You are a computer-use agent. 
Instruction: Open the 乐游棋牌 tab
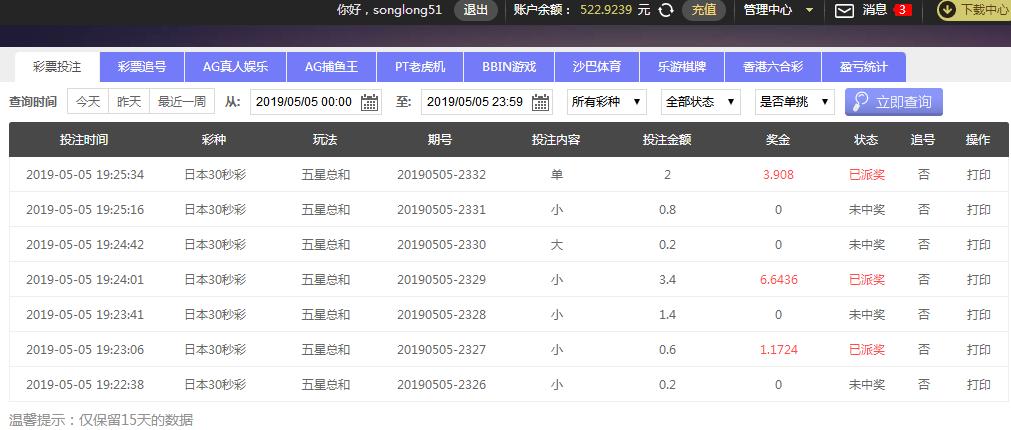coord(682,67)
